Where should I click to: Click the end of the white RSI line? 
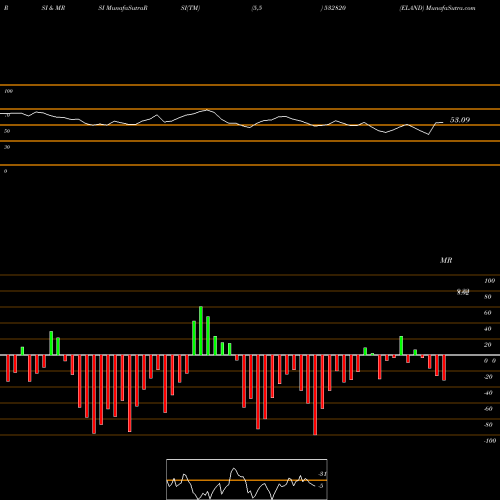point(443,123)
